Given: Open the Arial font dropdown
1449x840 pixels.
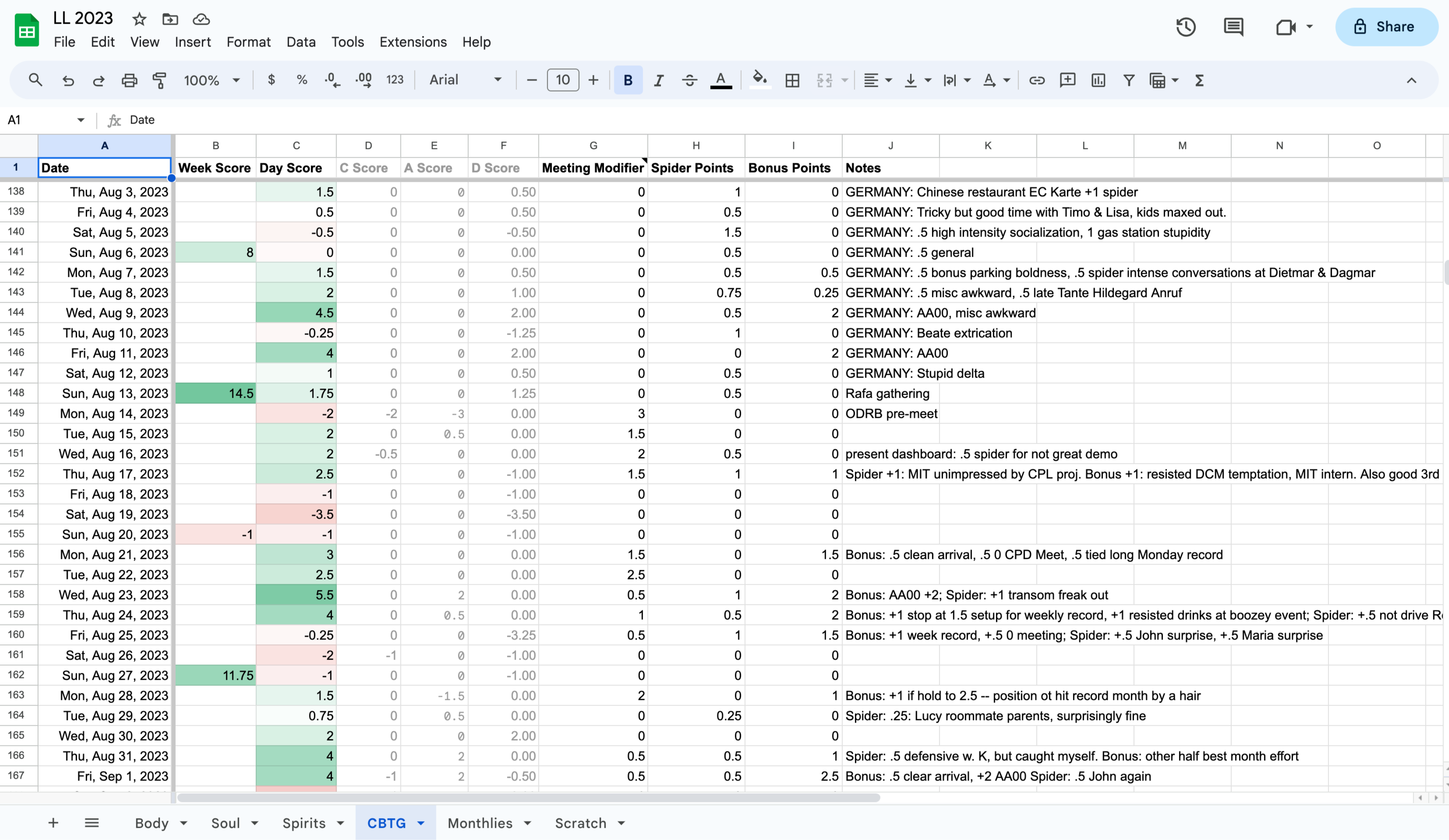Looking at the screenshot, I should [465, 80].
